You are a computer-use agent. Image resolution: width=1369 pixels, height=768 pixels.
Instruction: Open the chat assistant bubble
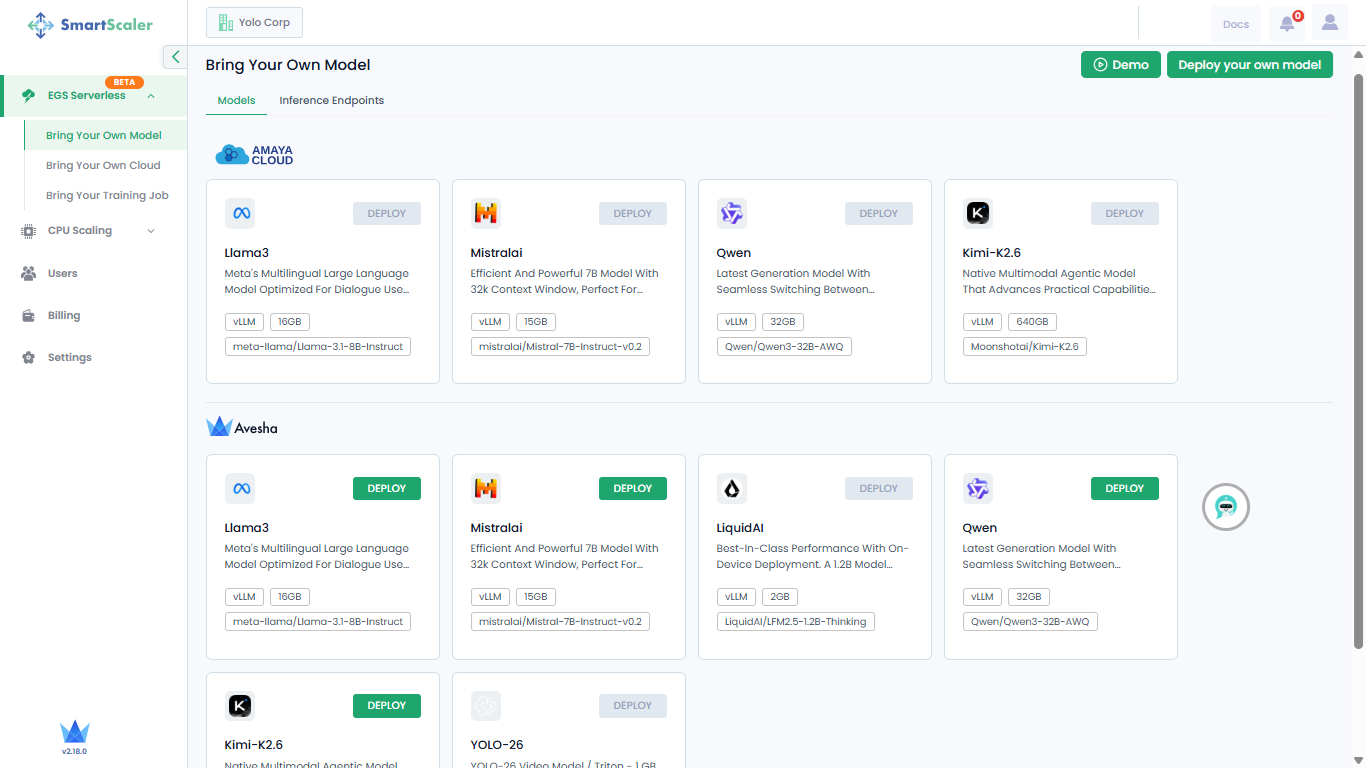1226,507
